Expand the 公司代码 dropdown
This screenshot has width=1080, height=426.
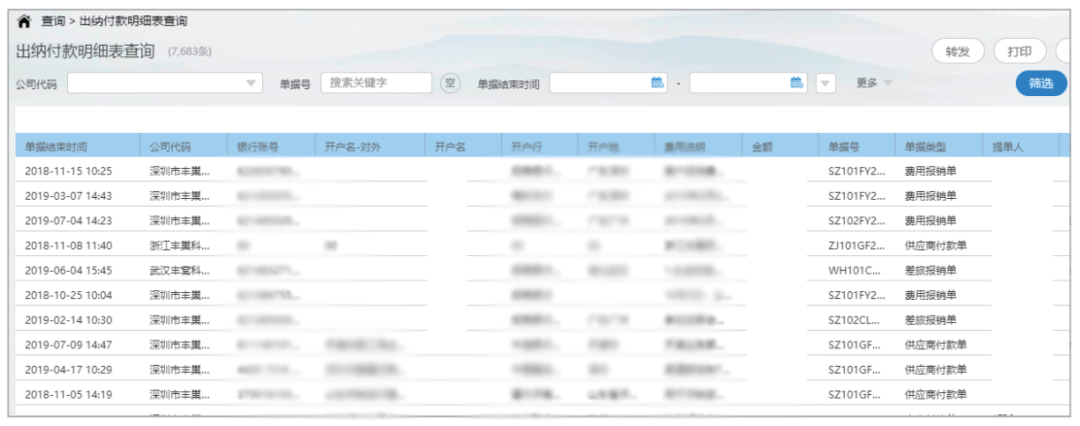click(x=252, y=84)
